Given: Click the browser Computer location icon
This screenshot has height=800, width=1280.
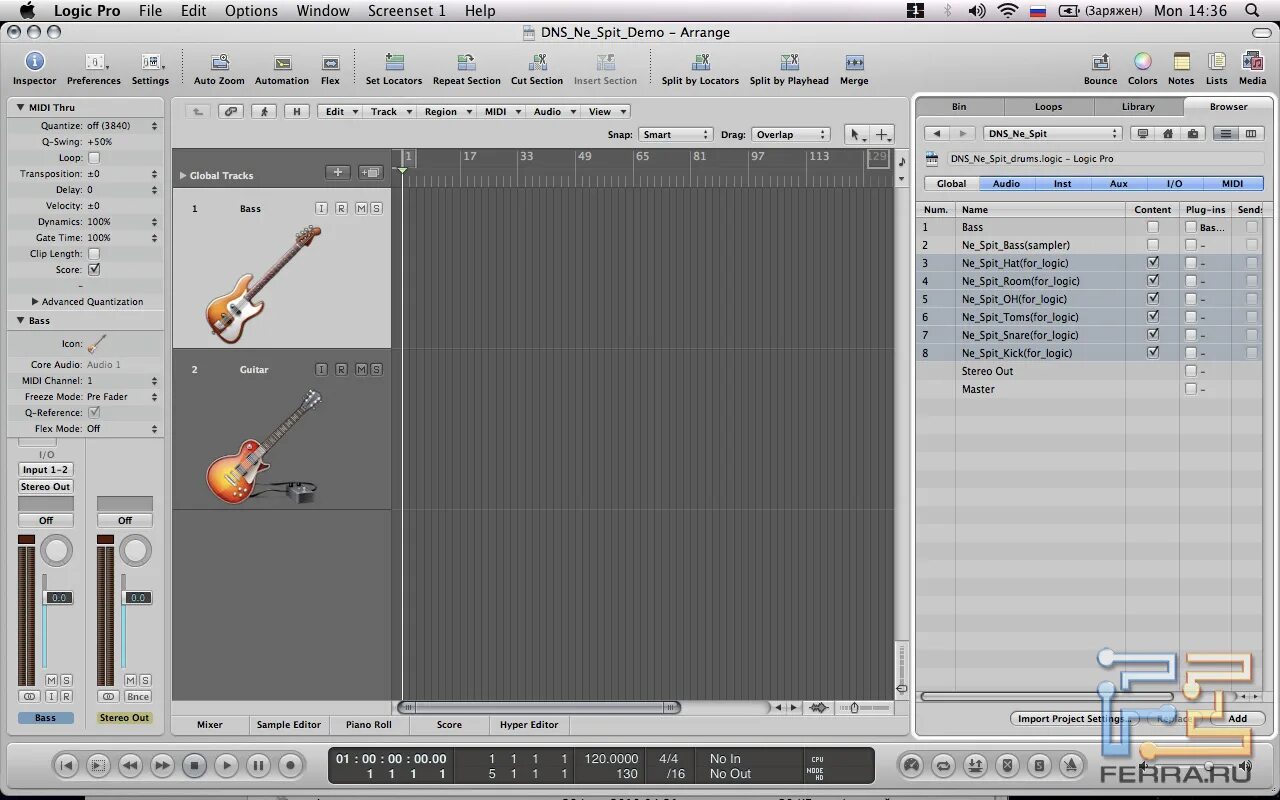Looking at the screenshot, I should [x=1142, y=133].
